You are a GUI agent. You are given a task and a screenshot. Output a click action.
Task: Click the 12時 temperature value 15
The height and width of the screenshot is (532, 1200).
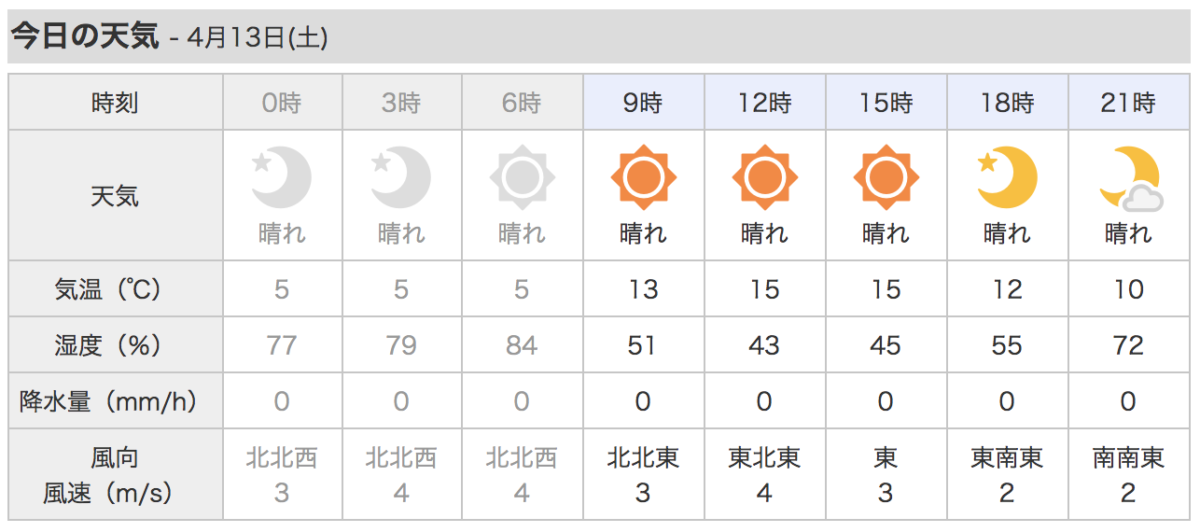(764, 290)
